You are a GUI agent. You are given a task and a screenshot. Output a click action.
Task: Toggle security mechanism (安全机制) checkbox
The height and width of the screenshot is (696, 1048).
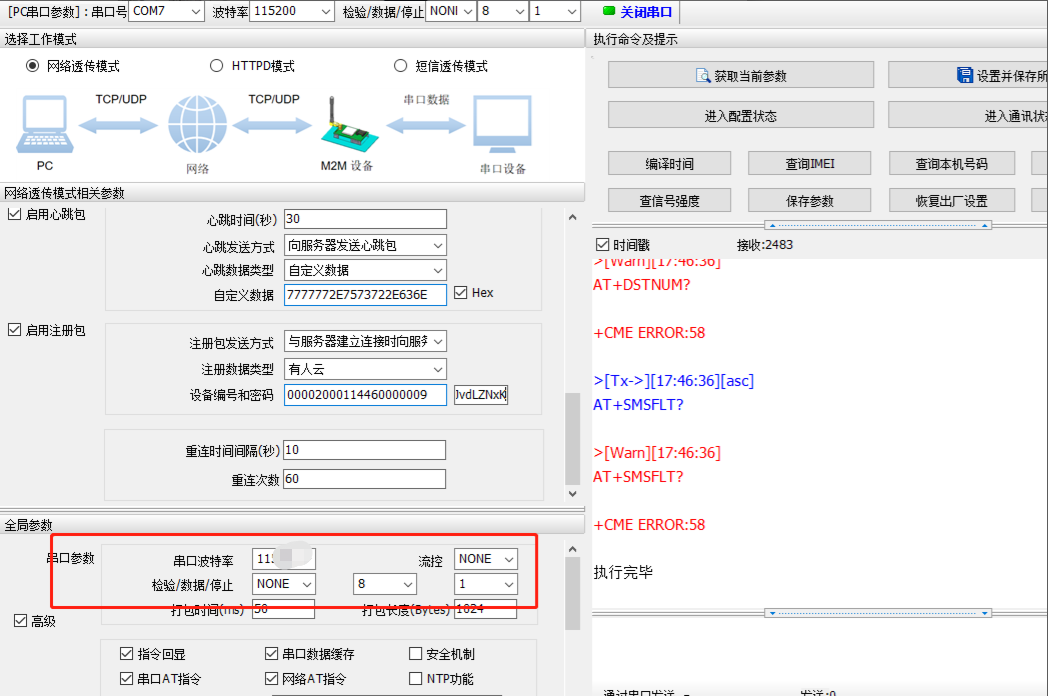[x=415, y=653]
